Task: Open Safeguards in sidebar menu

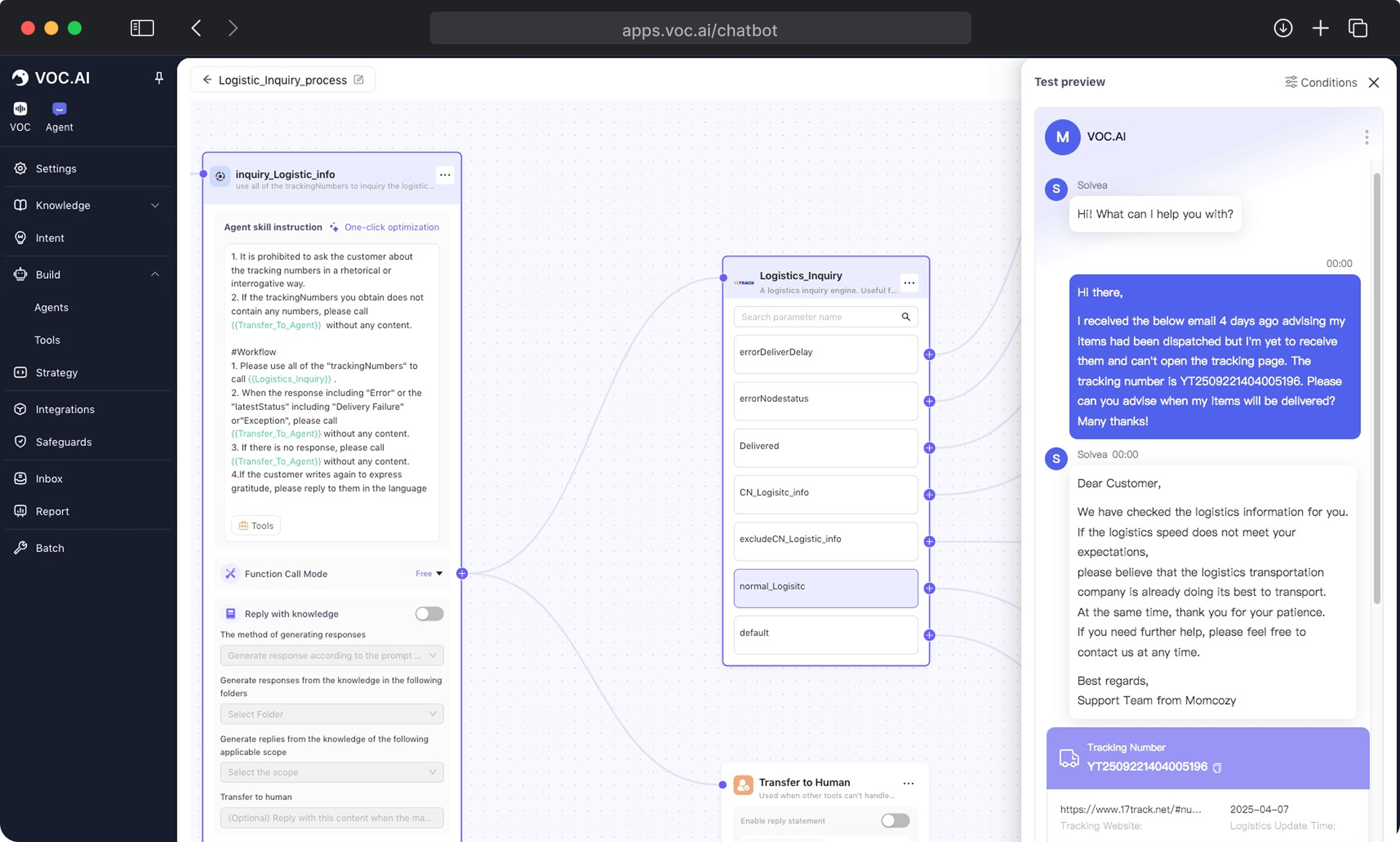Action: point(64,442)
